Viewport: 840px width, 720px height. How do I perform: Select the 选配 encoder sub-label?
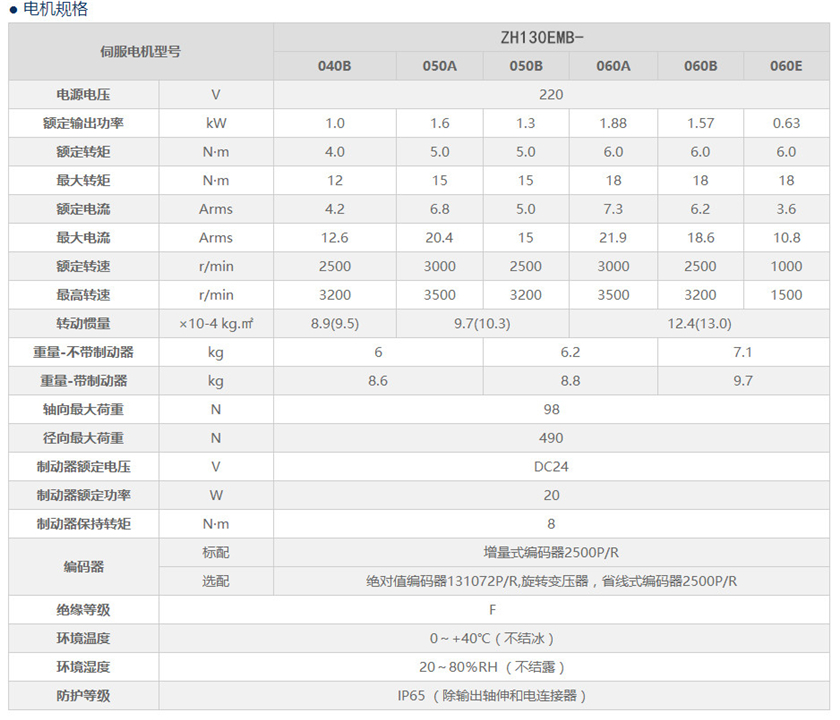coord(216,581)
